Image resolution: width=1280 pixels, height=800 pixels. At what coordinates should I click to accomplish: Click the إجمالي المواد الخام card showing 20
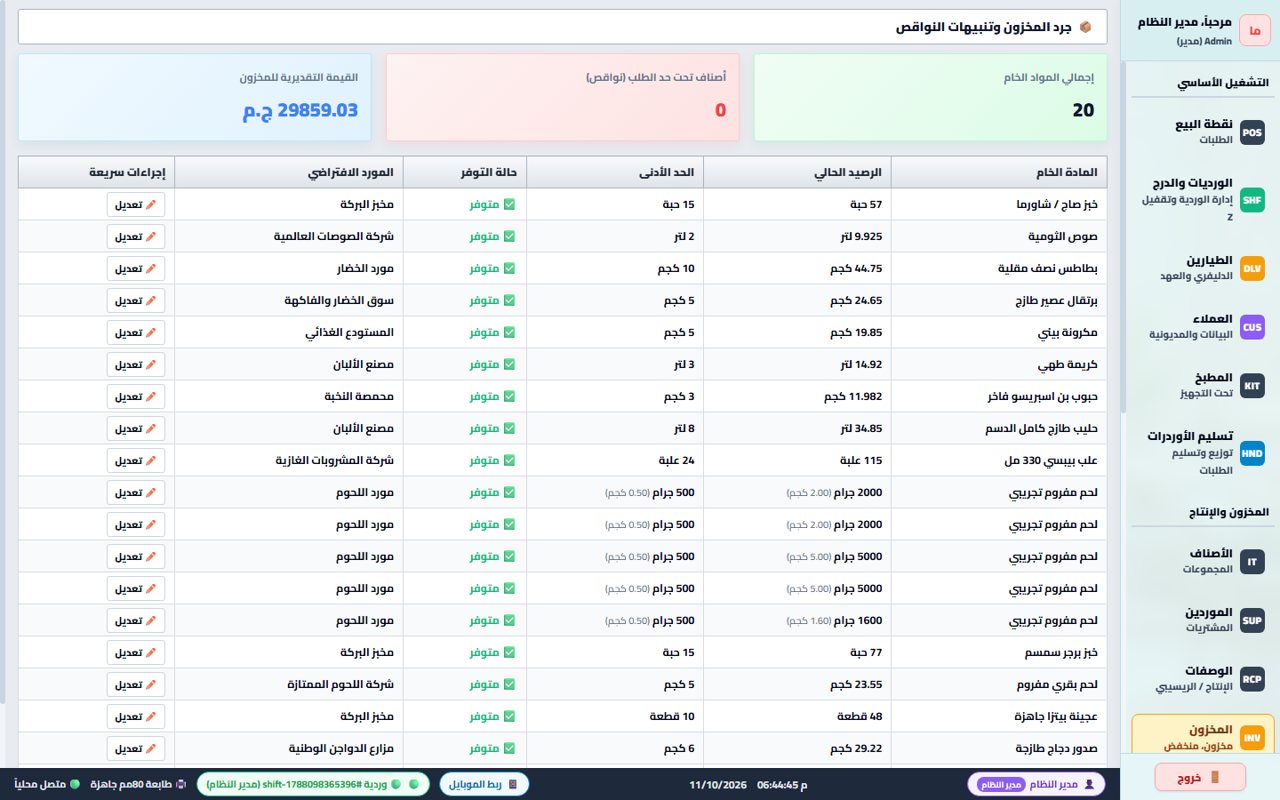tap(930, 97)
